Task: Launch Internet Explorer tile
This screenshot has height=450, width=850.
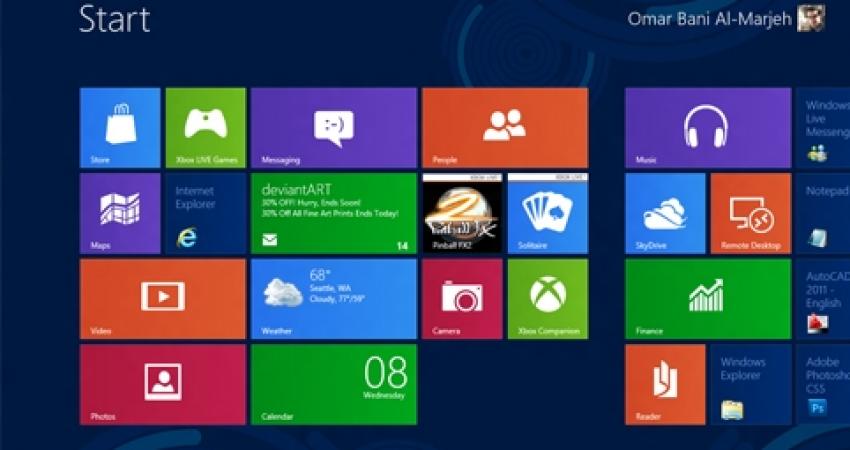Action: point(205,213)
